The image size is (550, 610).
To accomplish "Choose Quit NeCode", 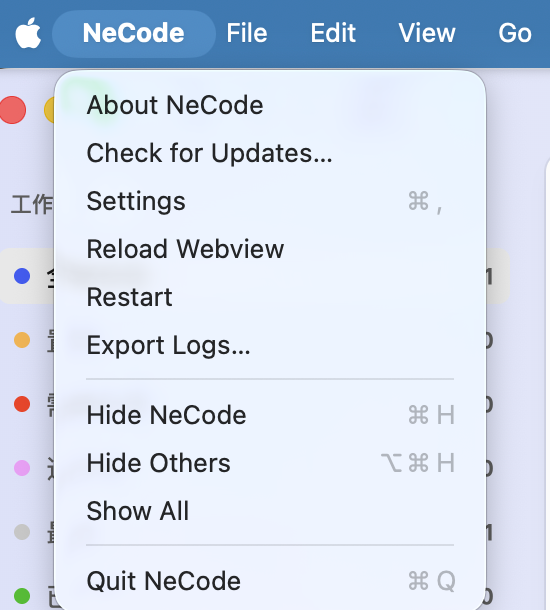I will (270, 581).
